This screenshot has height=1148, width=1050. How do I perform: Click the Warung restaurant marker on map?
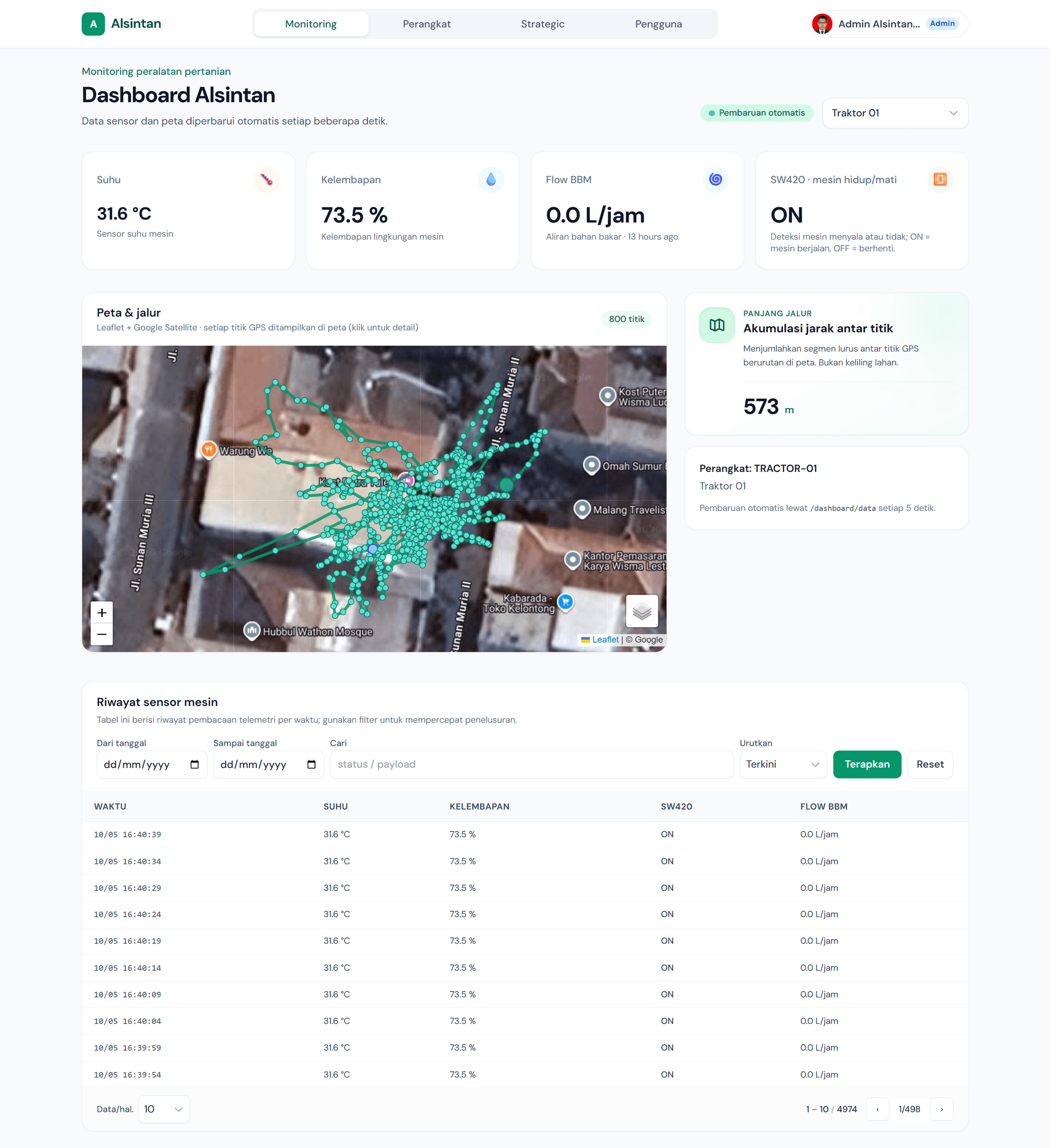tap(208, 449)
